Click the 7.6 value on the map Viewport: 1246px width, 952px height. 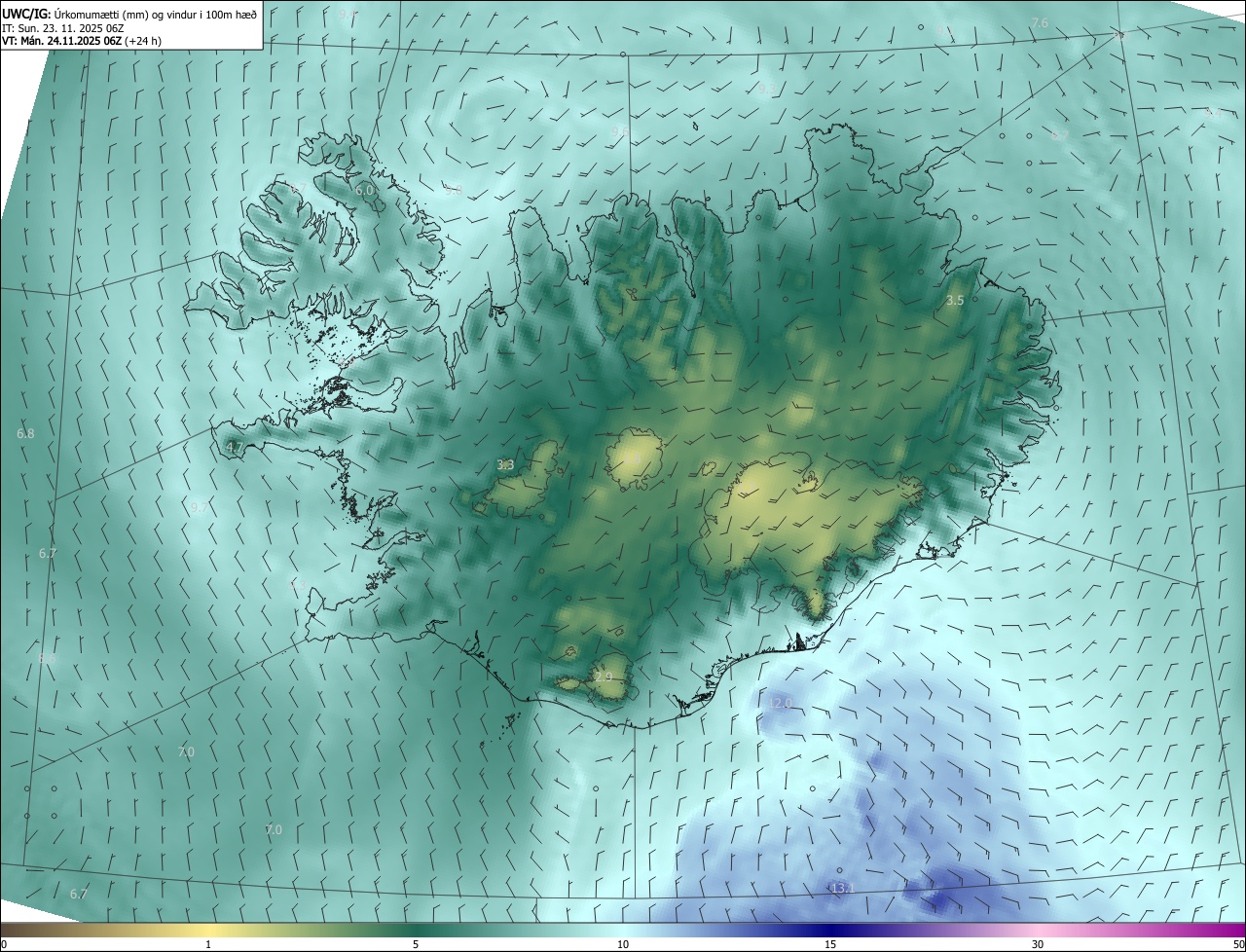(x=1040, y=22)
